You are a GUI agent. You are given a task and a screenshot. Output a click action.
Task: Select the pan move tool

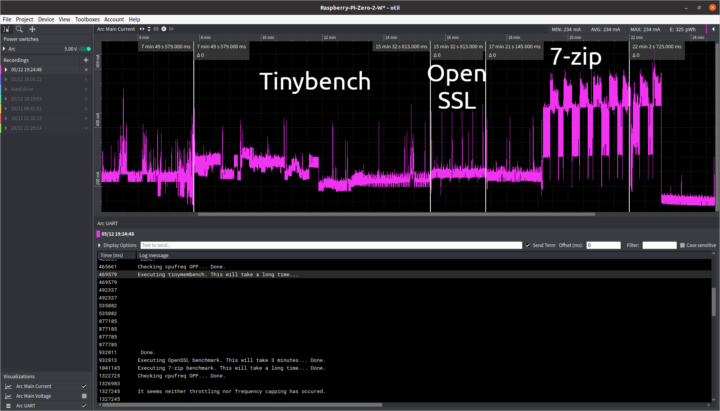coord(32,29)
